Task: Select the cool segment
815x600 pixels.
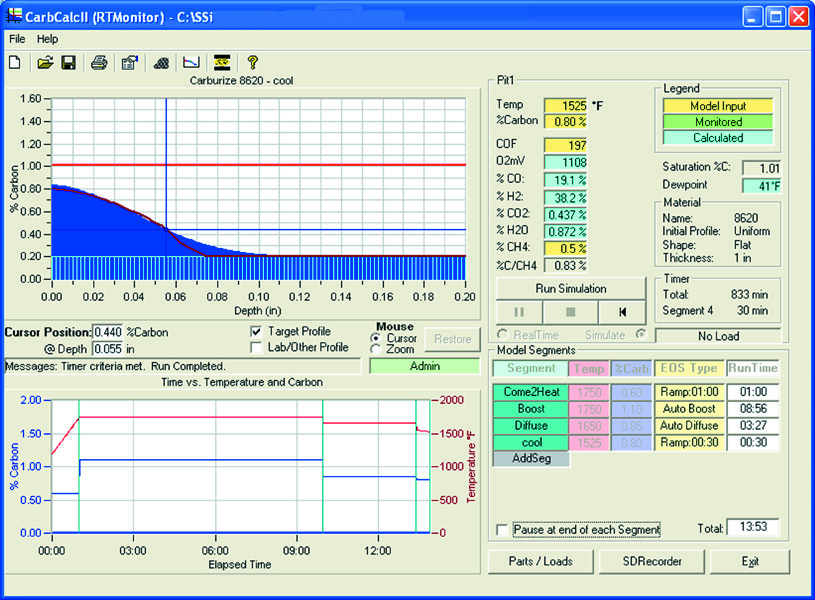Action: pos(531,442)
